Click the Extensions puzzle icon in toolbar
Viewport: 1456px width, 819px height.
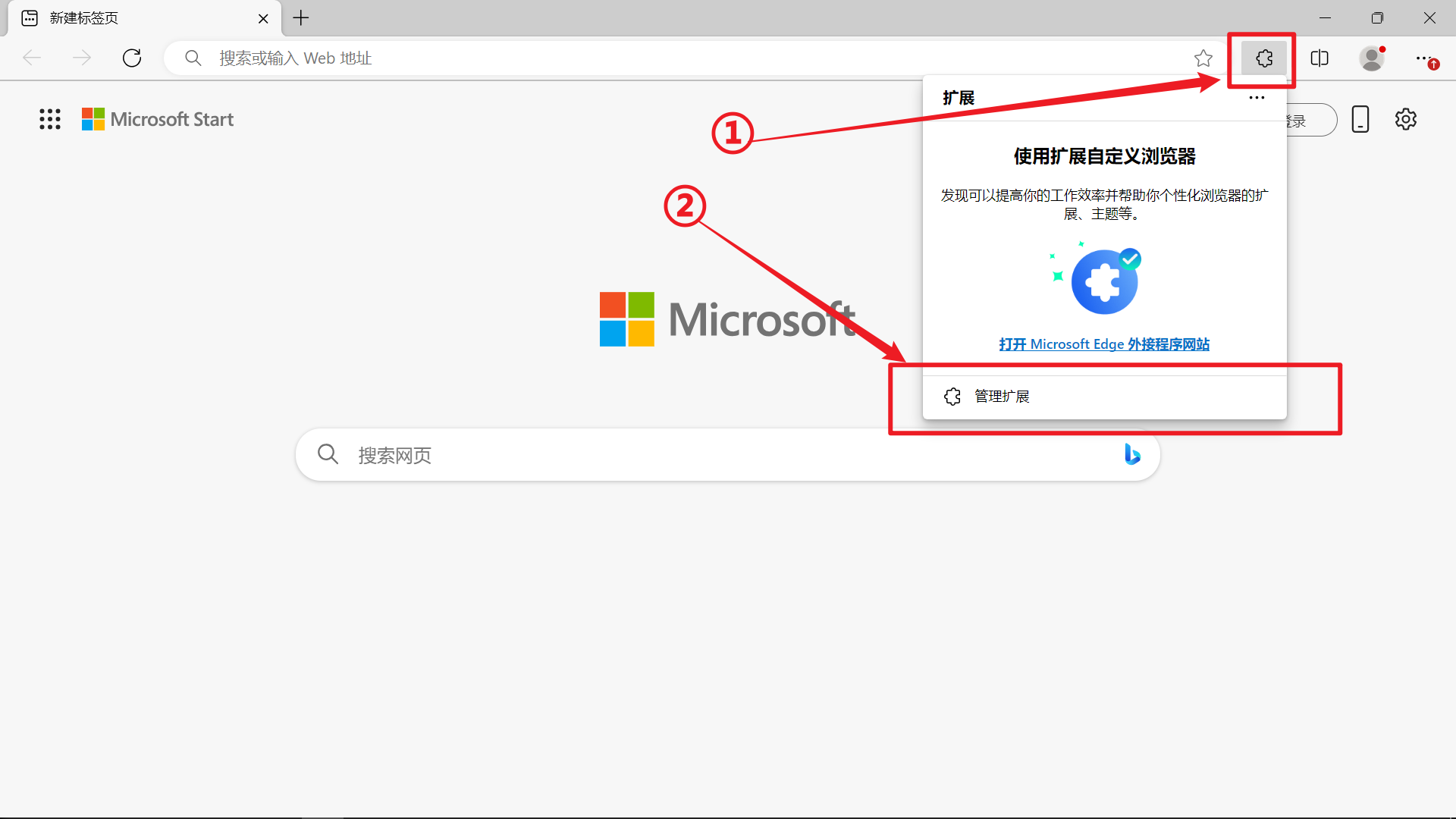(1263, 58)
